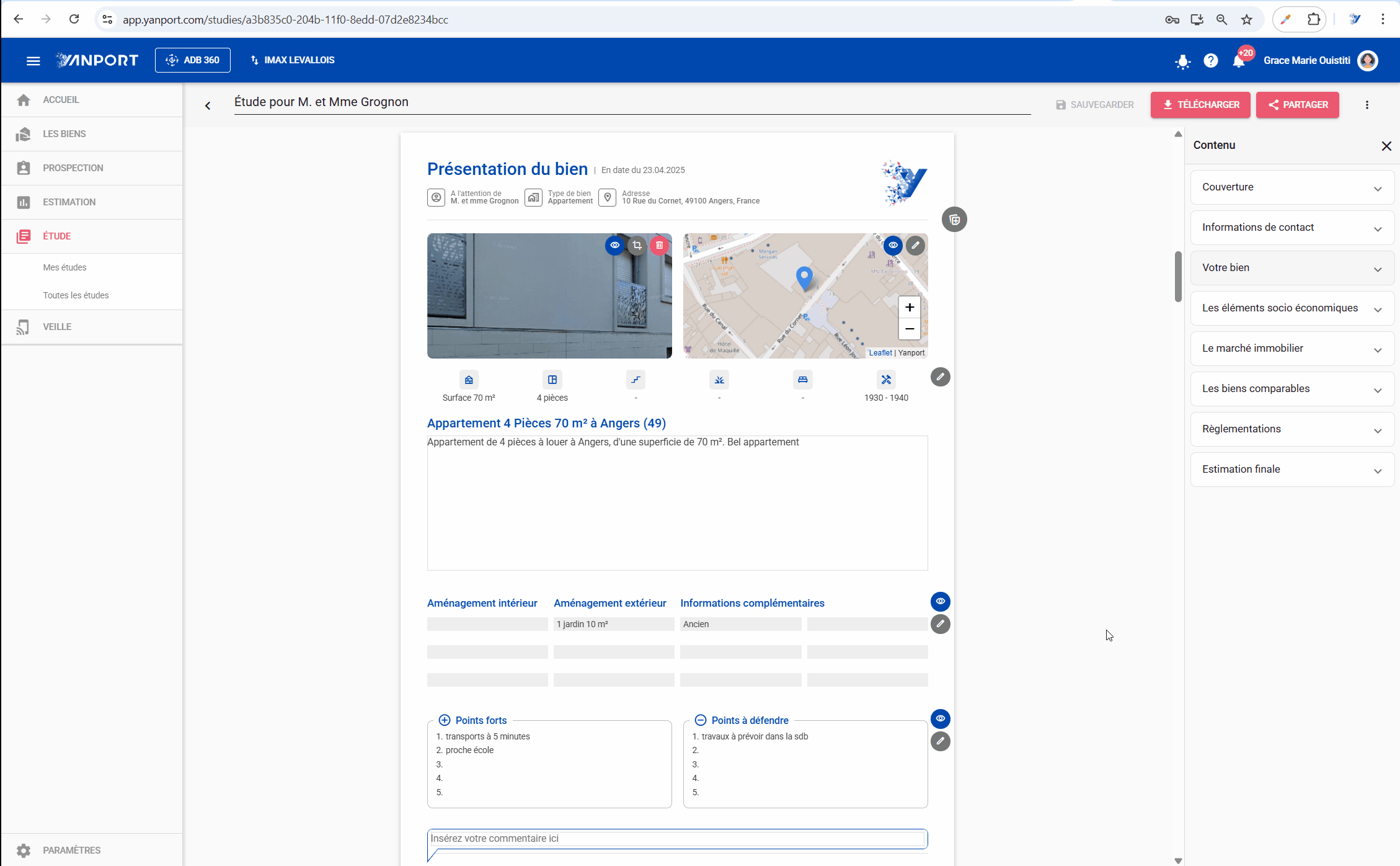
Task: Toggle visibility of the Points forts section
Action: tap(940, 718)
